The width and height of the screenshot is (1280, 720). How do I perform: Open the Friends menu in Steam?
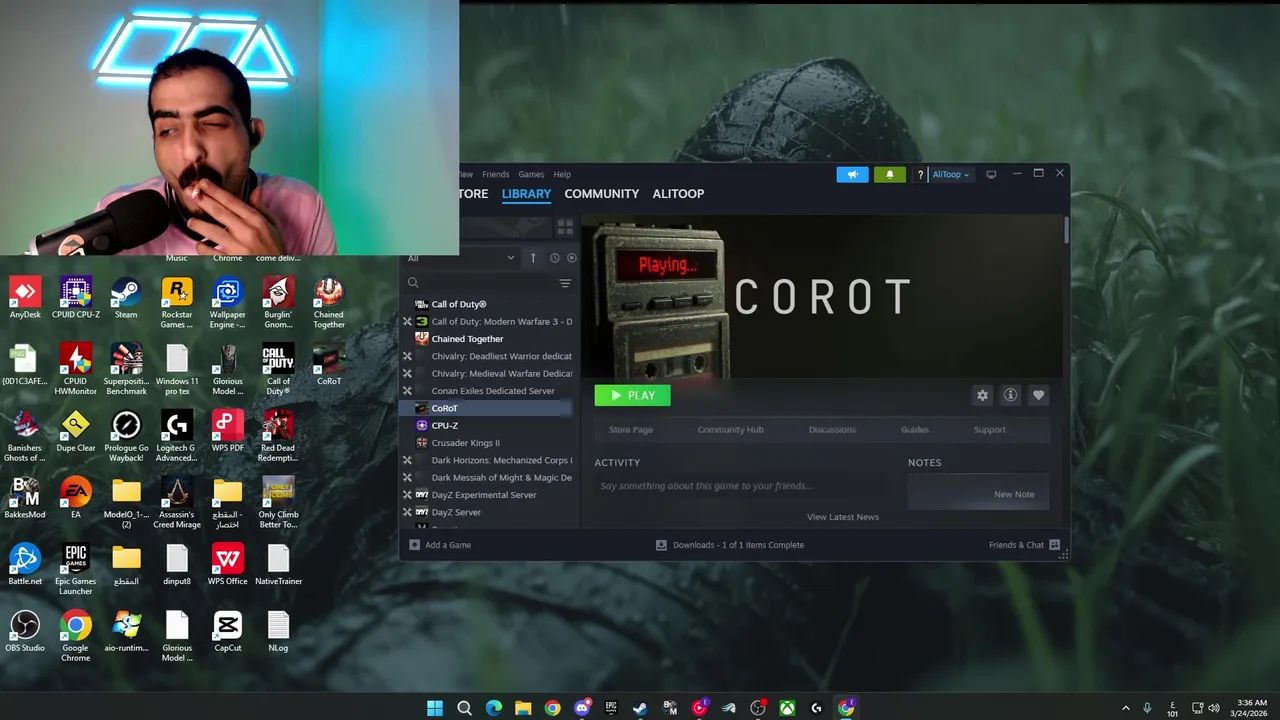495,174
